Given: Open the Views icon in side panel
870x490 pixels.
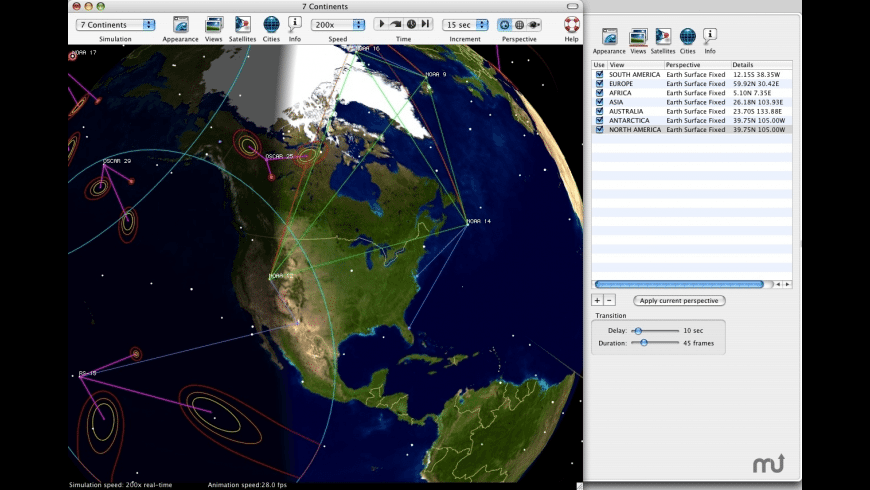Looking at the screenshot, I should (638, 37).
